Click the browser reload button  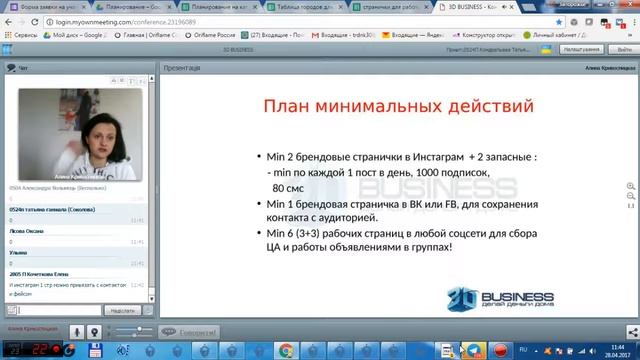point(35,22)
